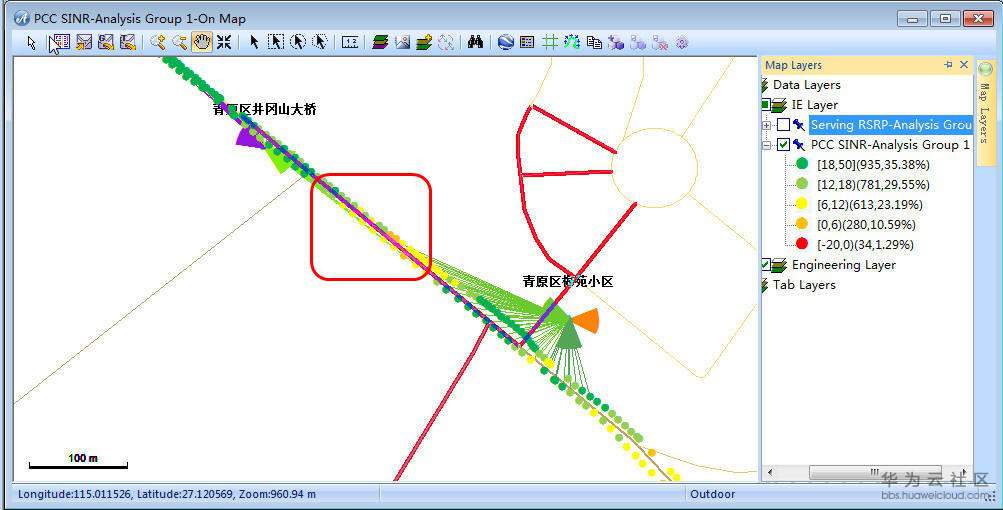The width and height of the screenshot is (1003, 510).
Task: Click the orange cell sector on map
Action: click(587, 321)
